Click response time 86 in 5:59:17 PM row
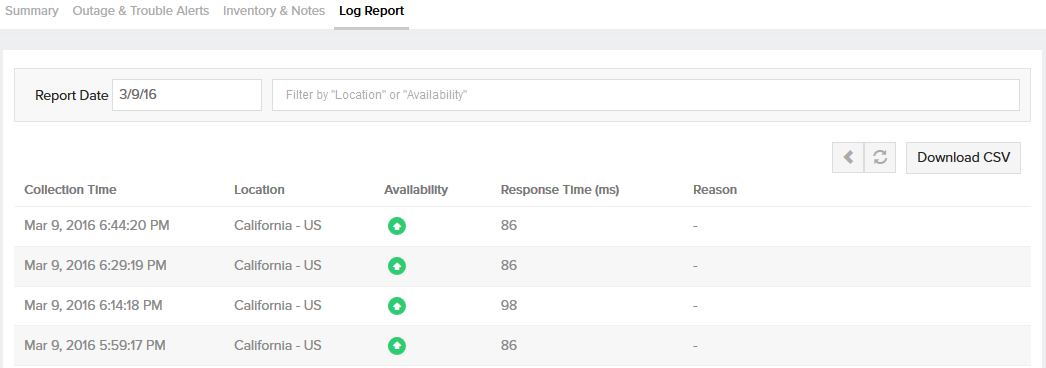 pos(509,345)
